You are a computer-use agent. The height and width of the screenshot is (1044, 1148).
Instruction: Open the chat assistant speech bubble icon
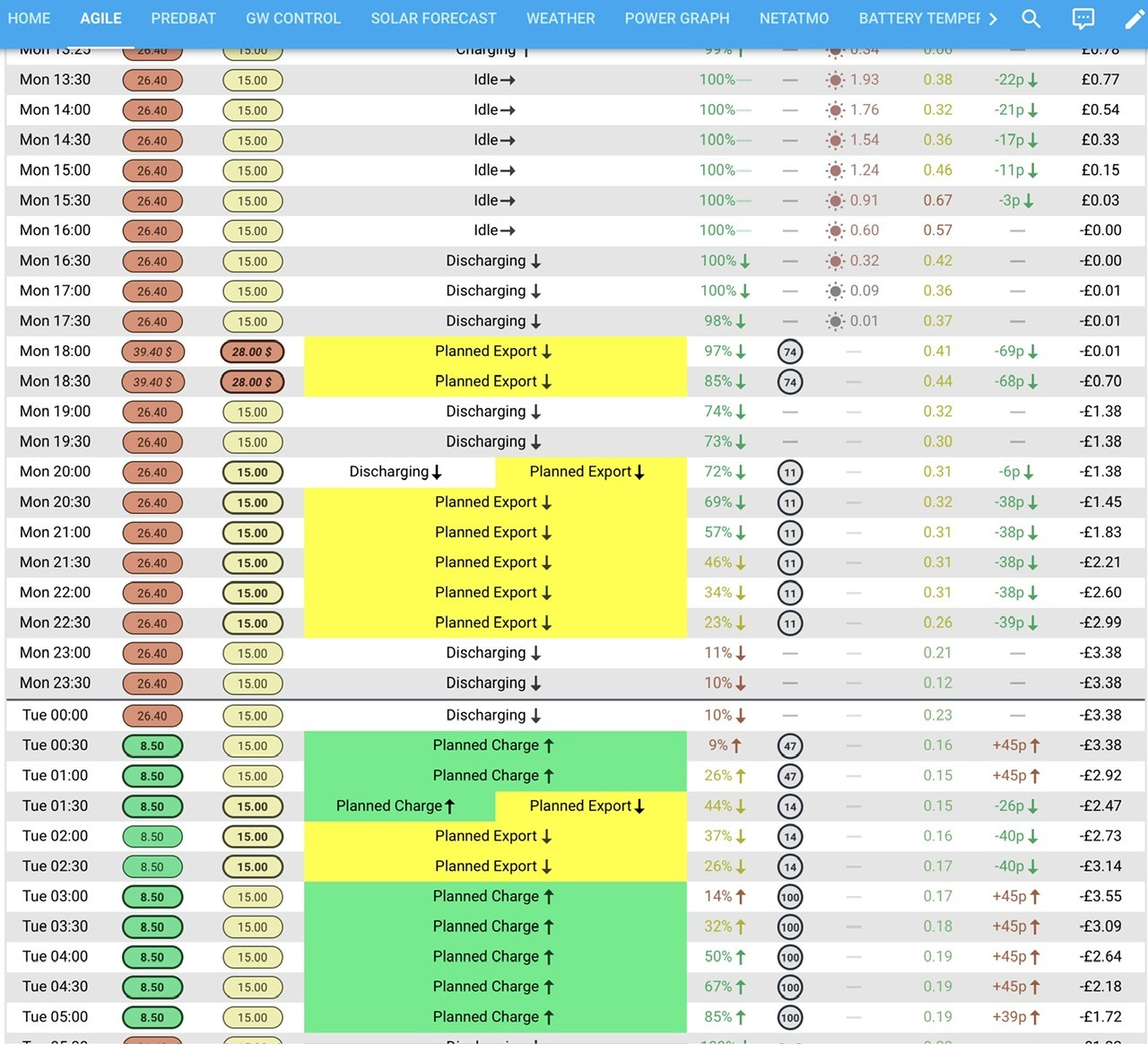pyautogui.click(x=1083, y=19)
